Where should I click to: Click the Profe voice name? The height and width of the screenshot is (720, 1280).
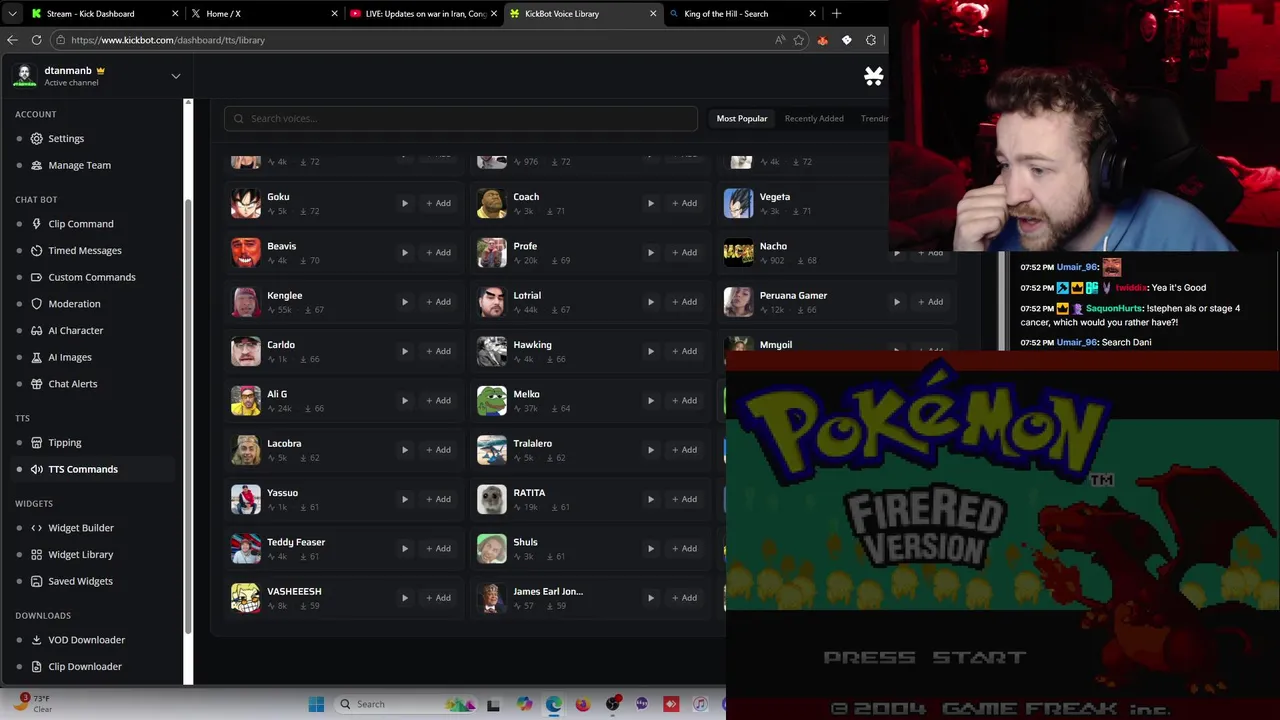coord(525,246)
